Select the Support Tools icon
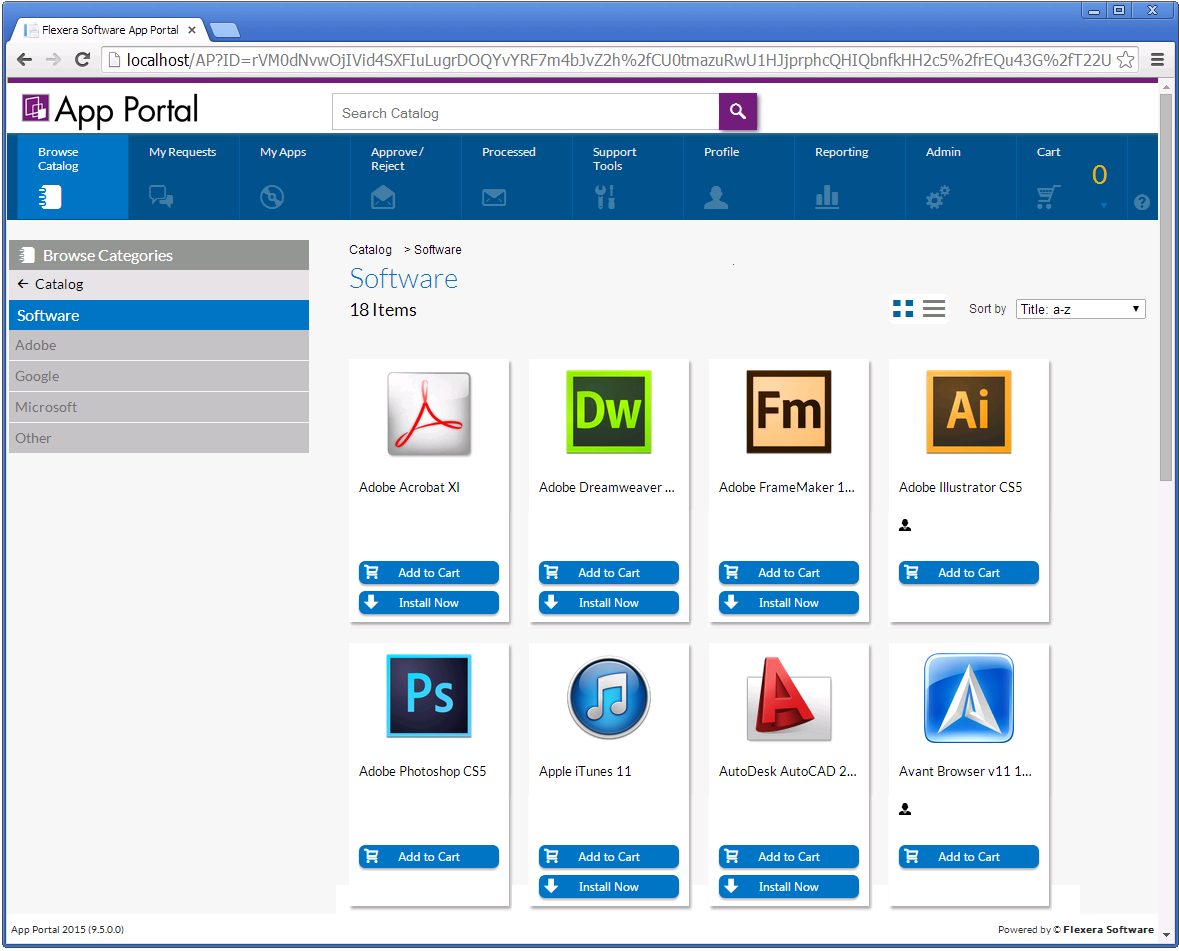The width and height of the screenshot is (1179, 951). tap(603, 197)
